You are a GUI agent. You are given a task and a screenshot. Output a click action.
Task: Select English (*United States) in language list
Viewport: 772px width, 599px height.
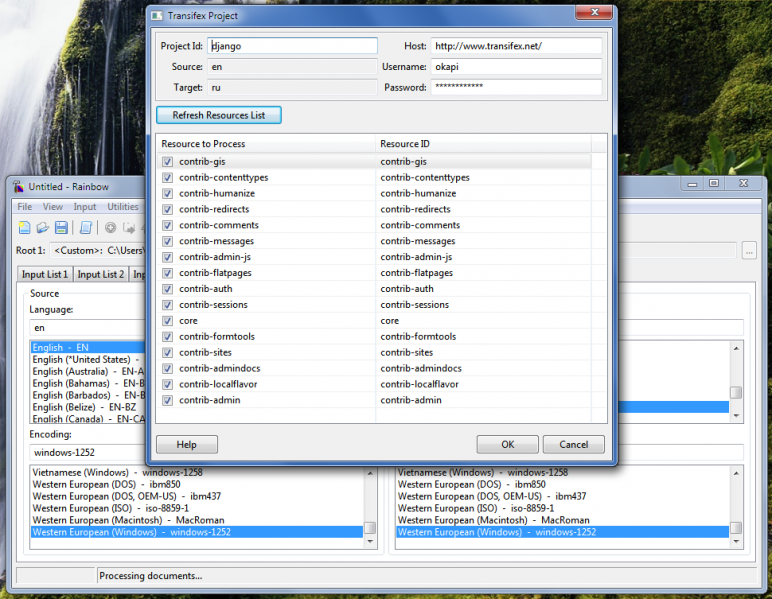[89, 360]
